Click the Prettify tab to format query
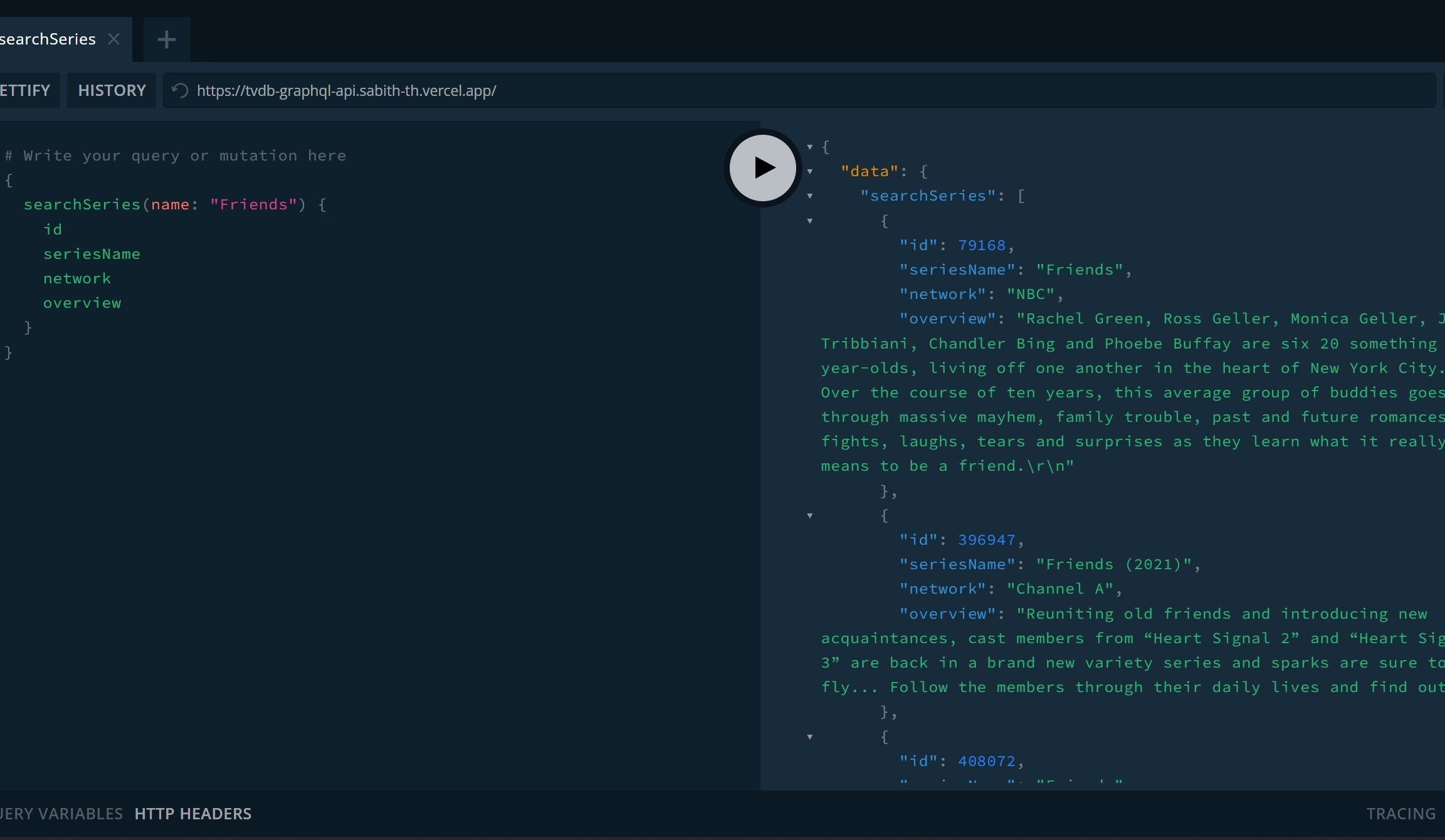Screen dimensions: 1445x840 [24, 91]
